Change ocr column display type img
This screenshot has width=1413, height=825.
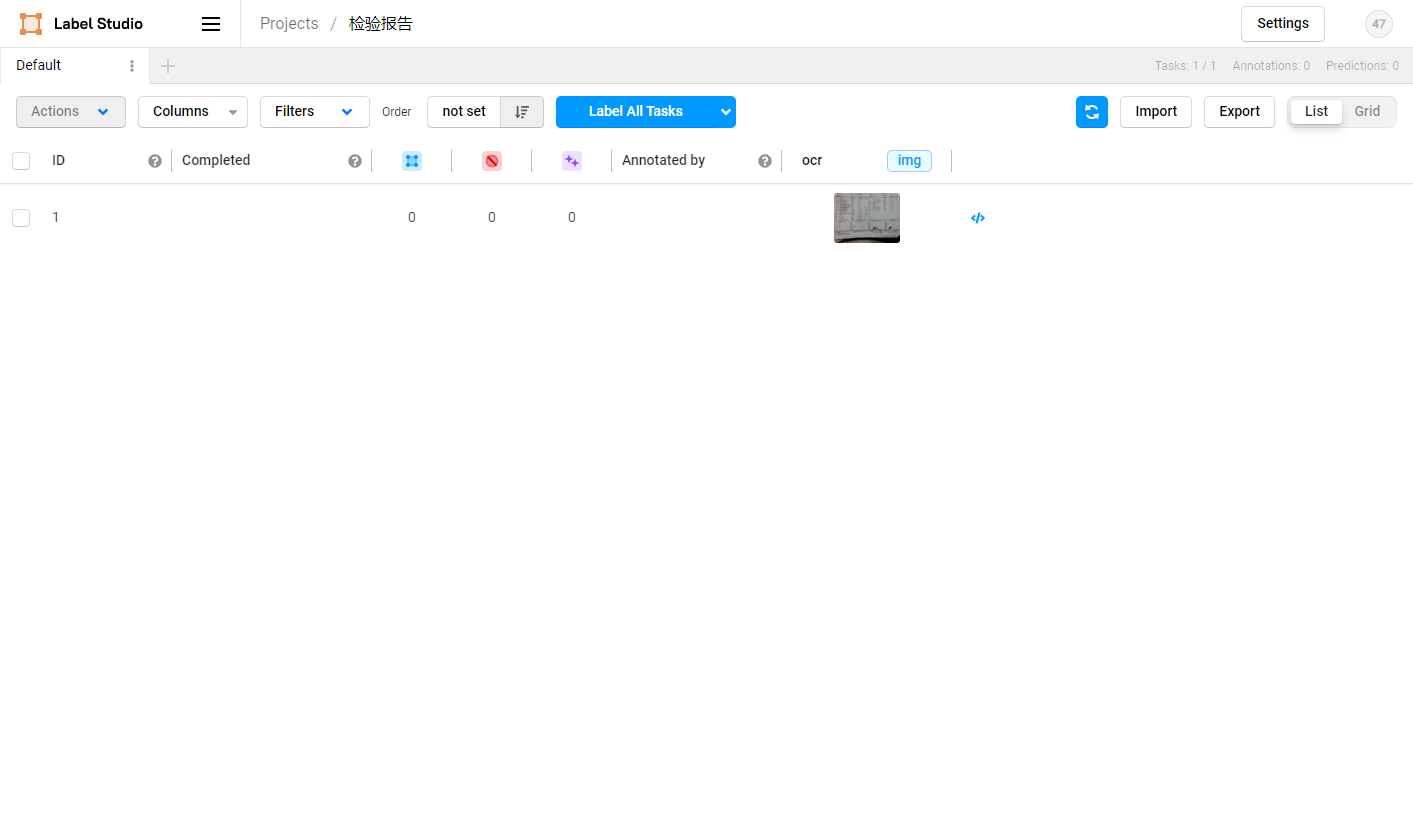909,161
